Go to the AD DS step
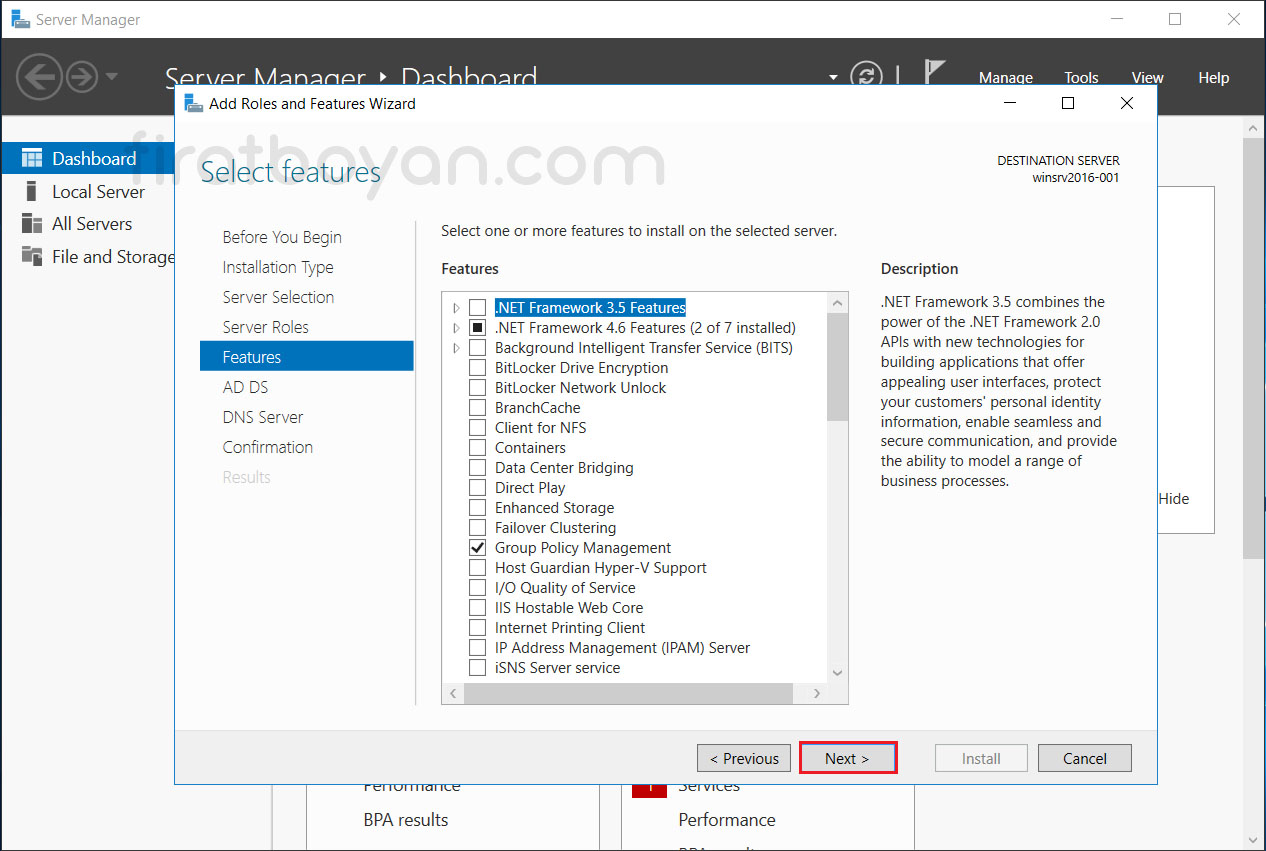 [245, 387]
